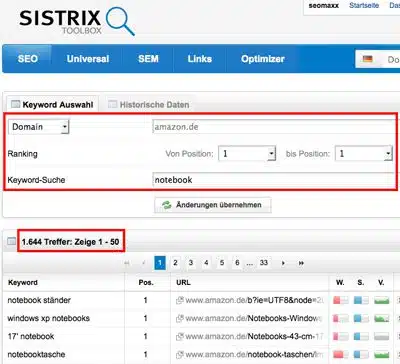Click the Keyword Auswahl tab icon
Screen dimensions: 400x364
15,104
